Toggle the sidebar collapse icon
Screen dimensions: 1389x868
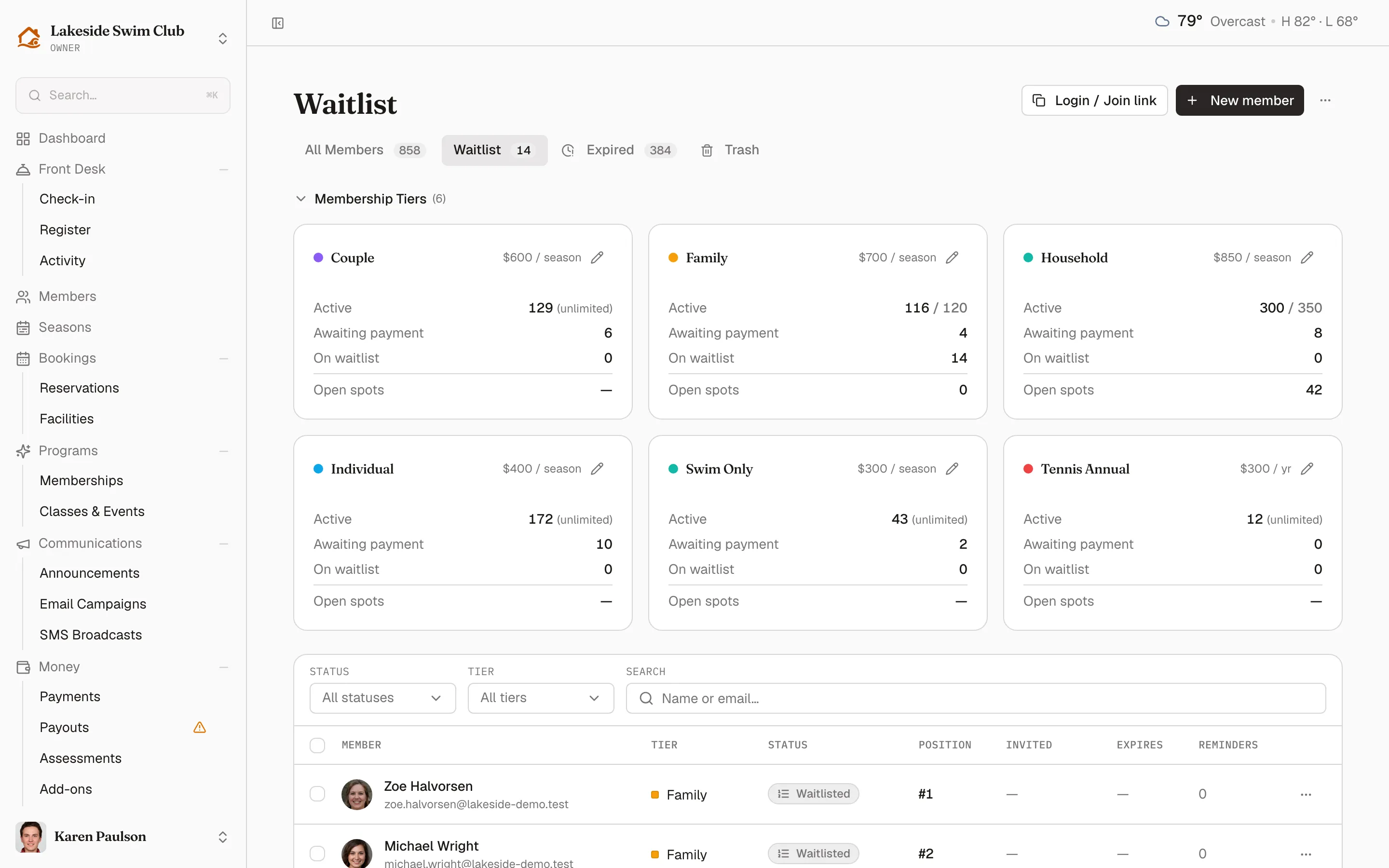click(x=278, y=23)
